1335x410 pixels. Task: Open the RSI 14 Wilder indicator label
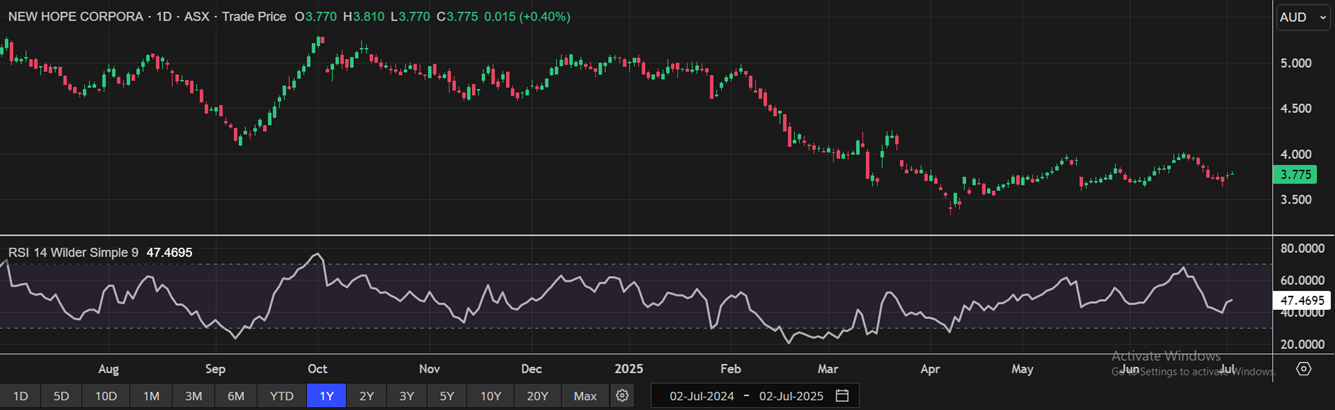(75, 253)
